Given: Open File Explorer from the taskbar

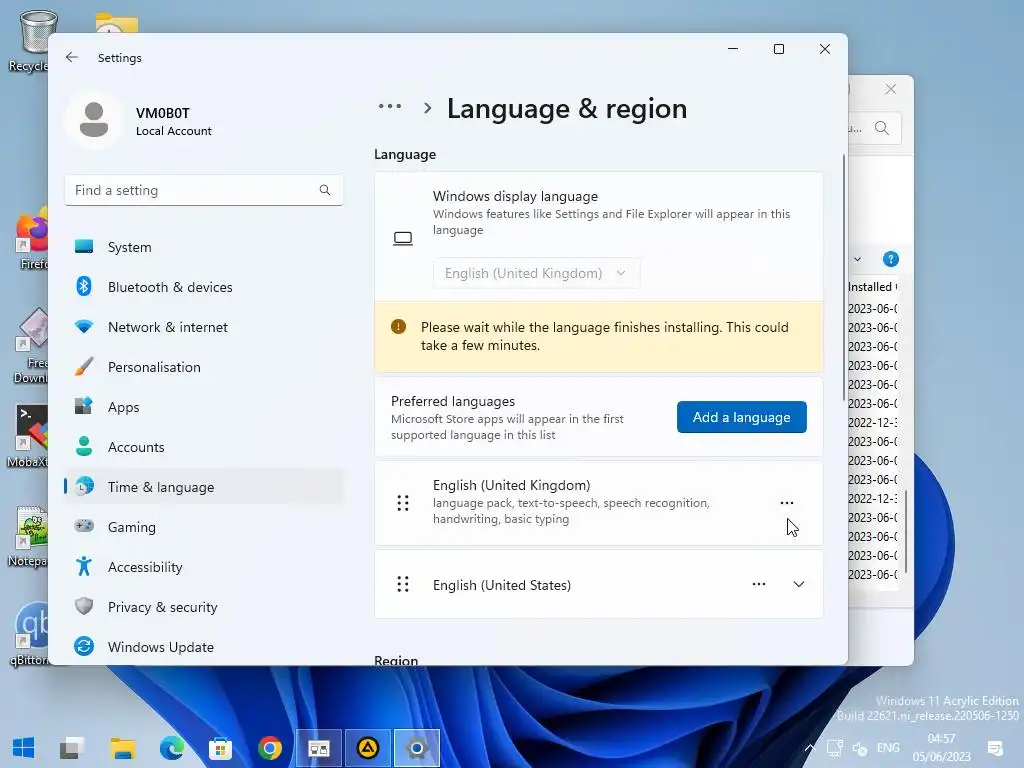Looking at the screenshot, I should (122, 748).
